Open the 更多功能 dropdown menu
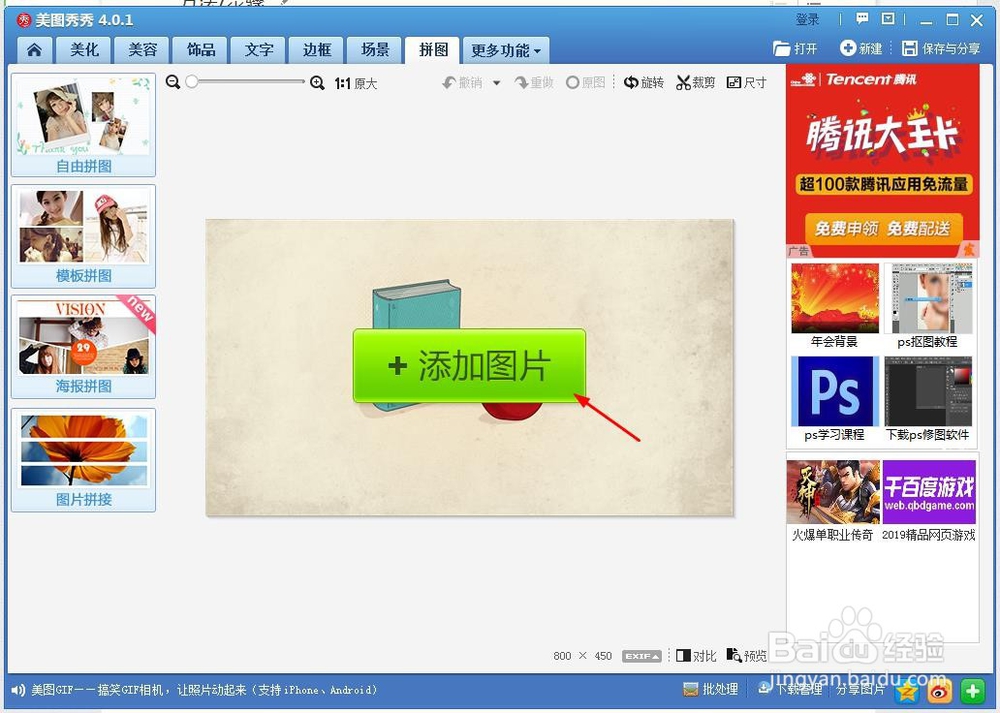This screenshot has height=713, width=1000. tap(505, 49)
